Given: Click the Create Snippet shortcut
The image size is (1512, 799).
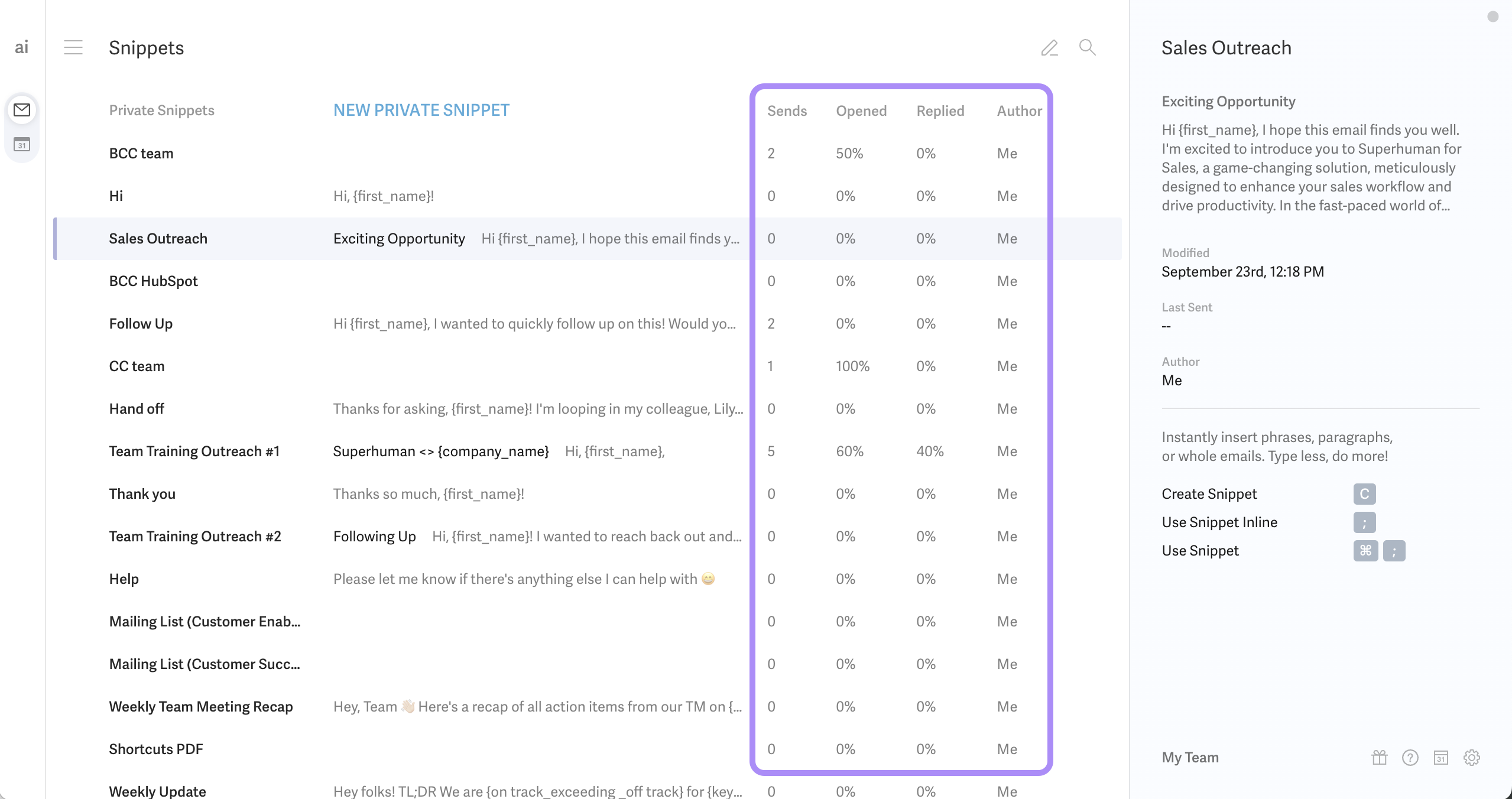Looking at the screenshot, I should point(1209,494).
